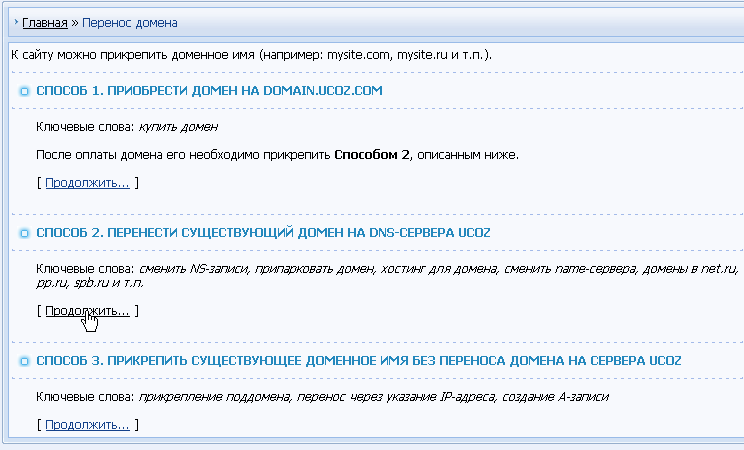This screenshot has height=450, width=744.
Task: Click the bullet icon beside Способ 2 heading
Action: (24, 233)
